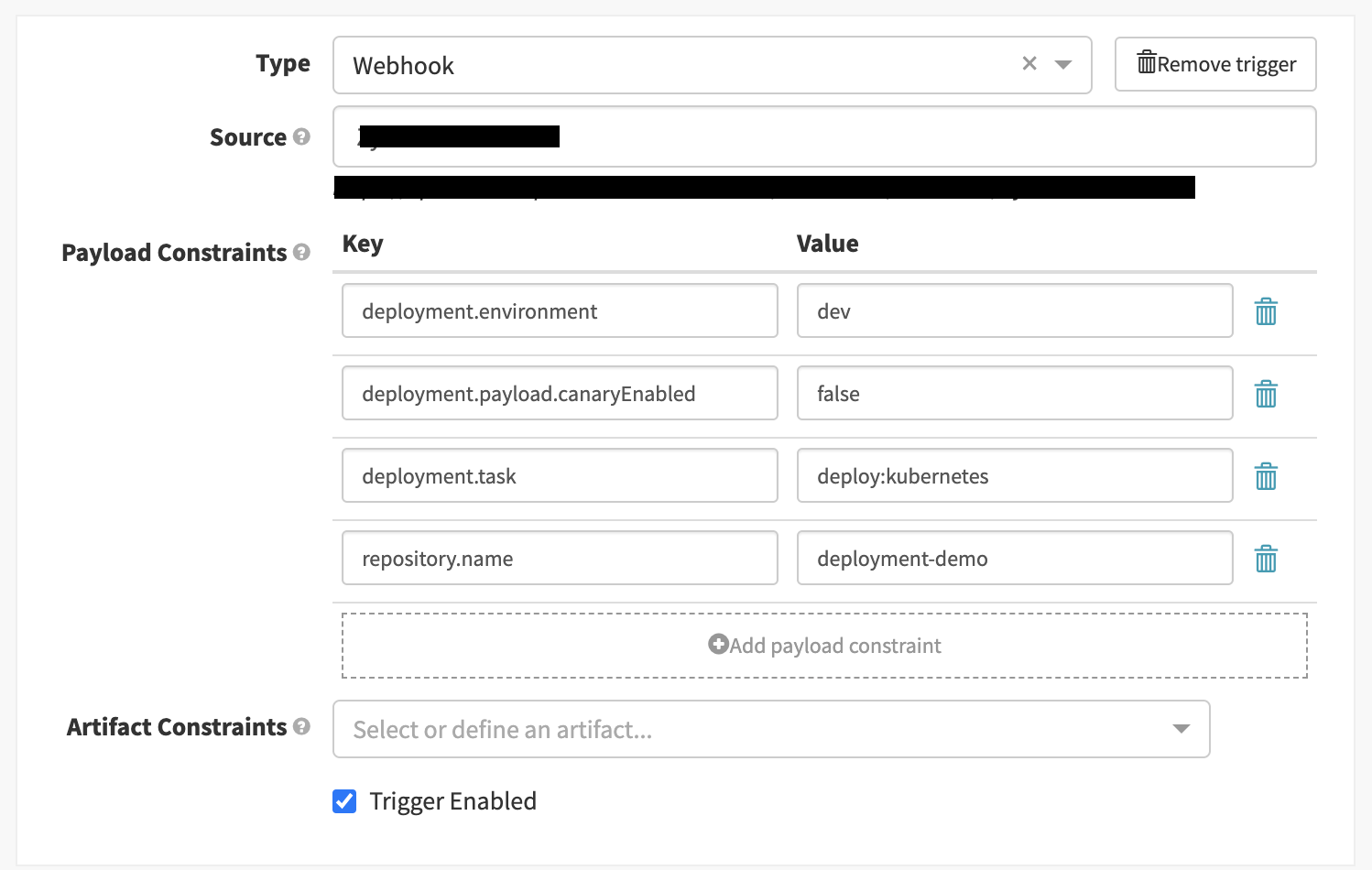Show help for Payload Constraints
Screen dimensions: 1372x870
301,253
